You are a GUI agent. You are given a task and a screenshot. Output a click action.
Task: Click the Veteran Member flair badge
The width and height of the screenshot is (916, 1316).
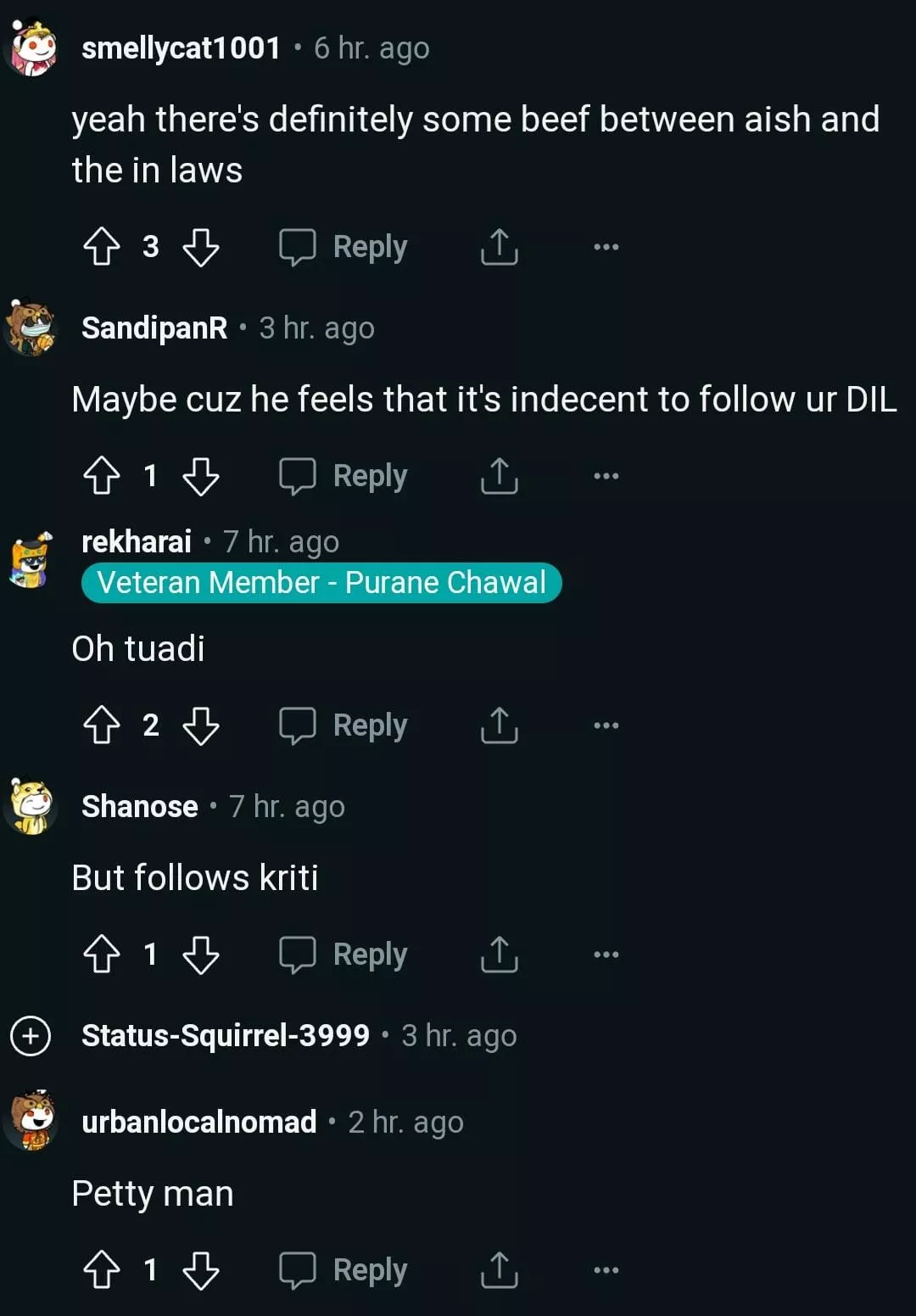tap(321, 583)
